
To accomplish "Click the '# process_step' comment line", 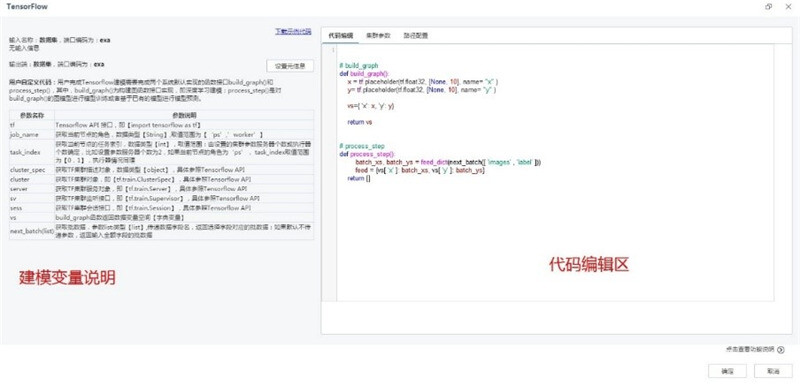I will (362, 146).
